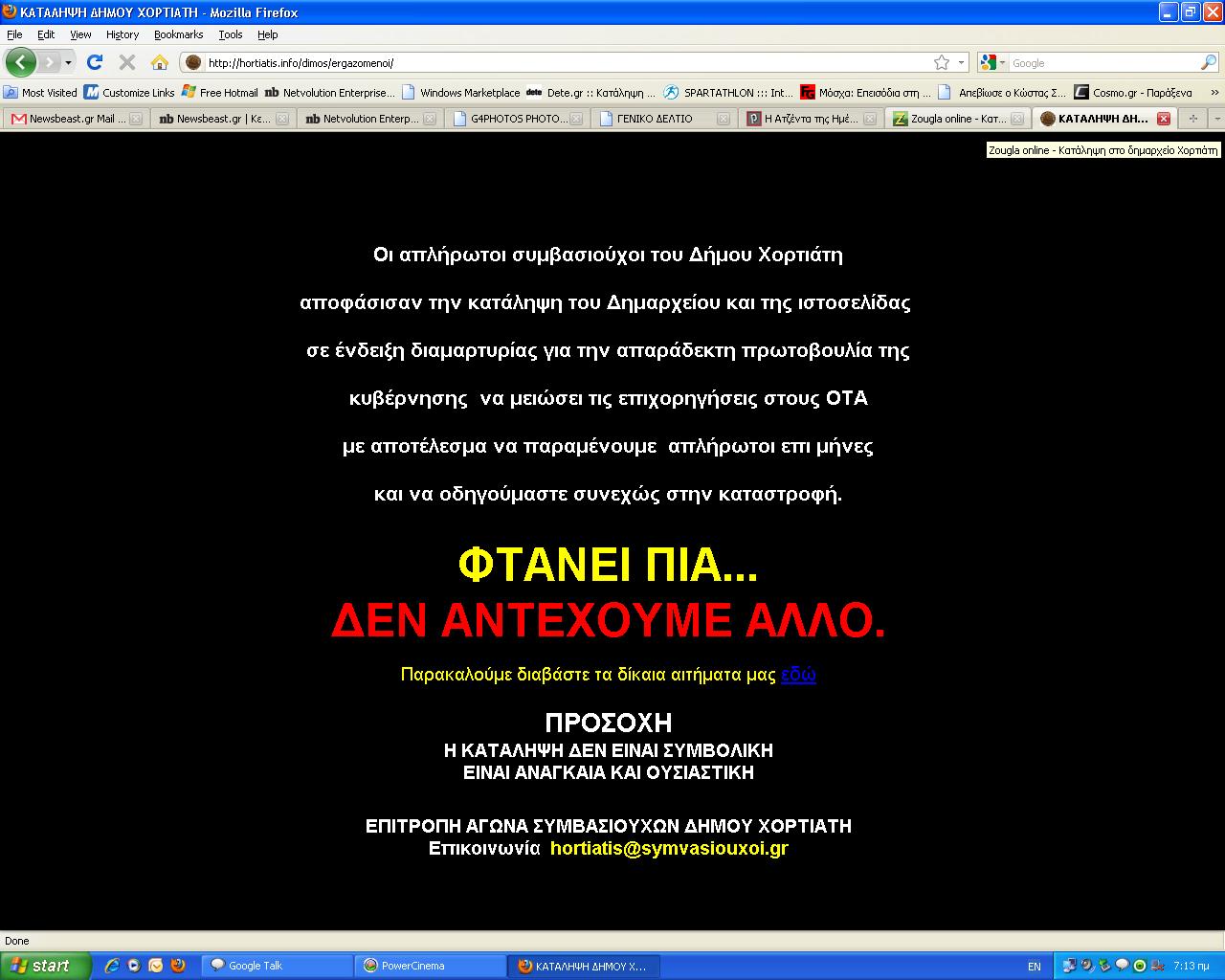Close the Zougla online tab

1017,120
